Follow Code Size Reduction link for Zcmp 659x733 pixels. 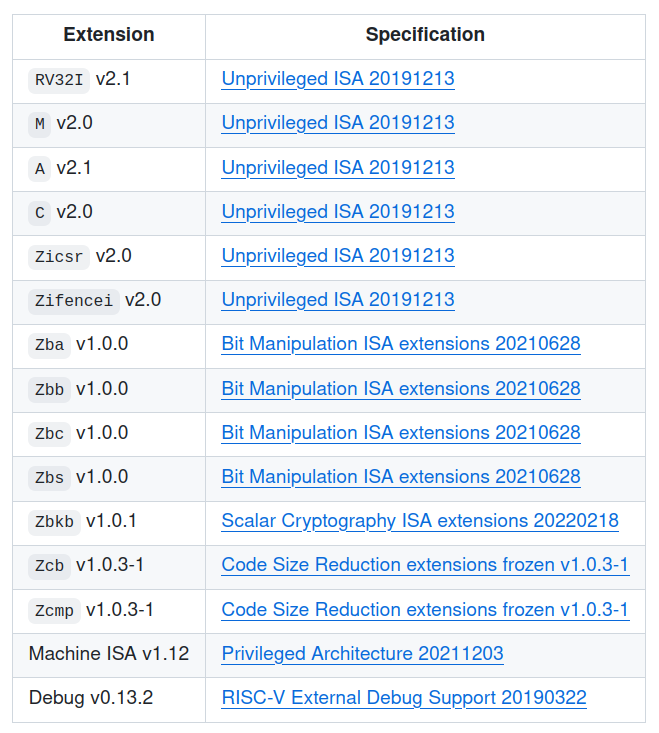425,610
